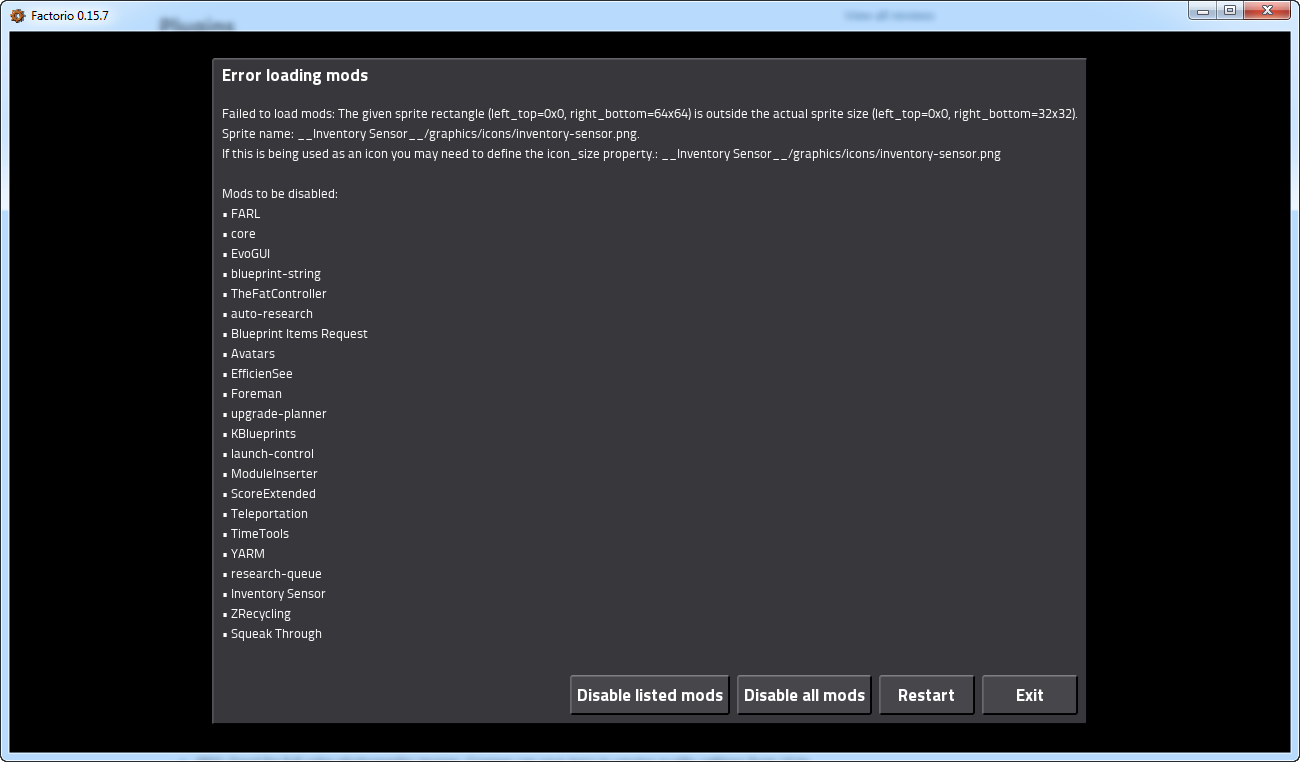
Task: Click the 'Mods to be disabled:' label
Action: [x=280, y=194]
